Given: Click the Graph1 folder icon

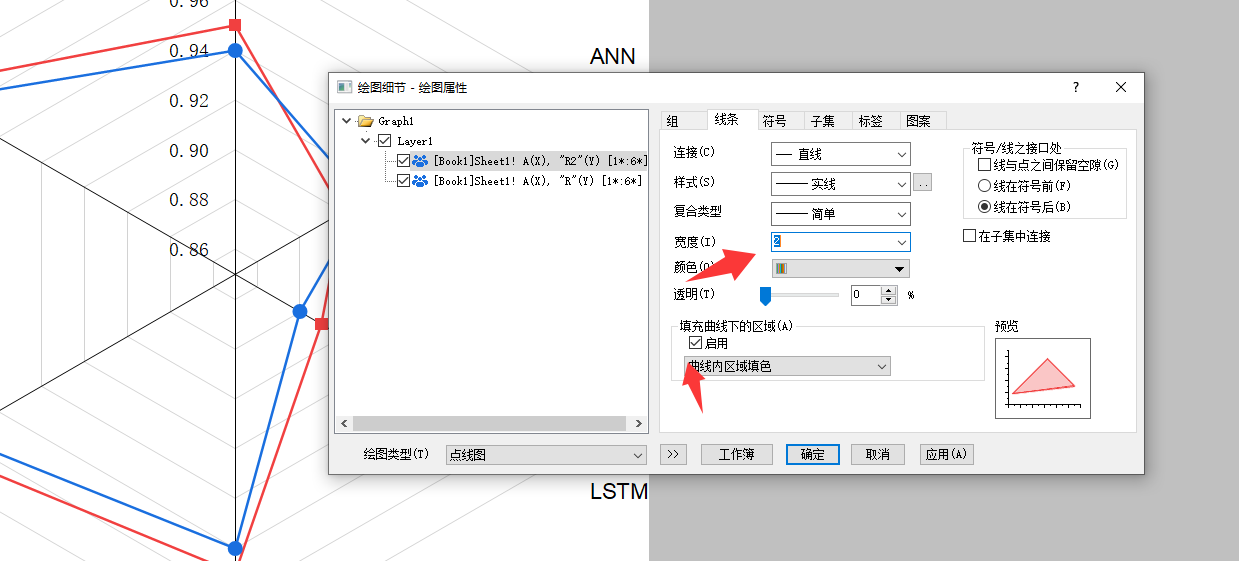Looking at the screenshot, I should (x=365, y=121).
